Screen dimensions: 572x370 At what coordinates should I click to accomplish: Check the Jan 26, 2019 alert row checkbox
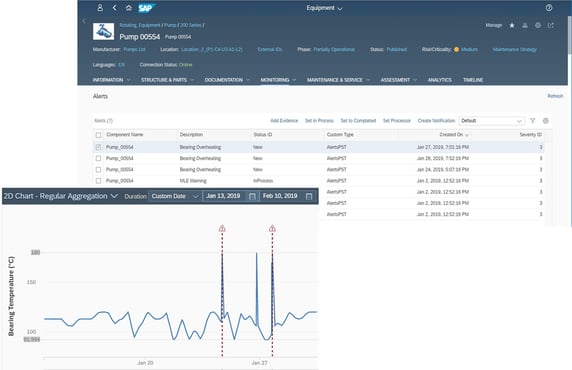click(98, 158)
